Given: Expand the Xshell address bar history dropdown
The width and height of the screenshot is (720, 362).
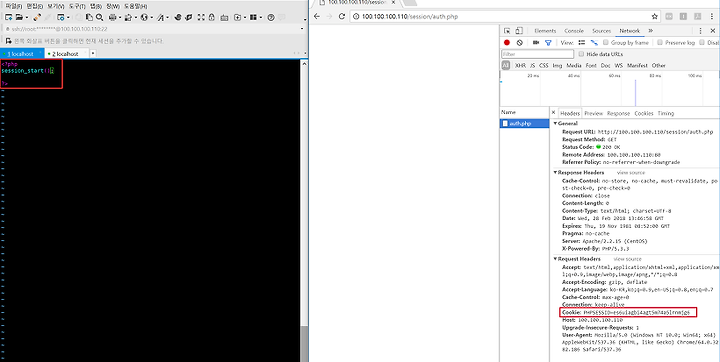Looking at the screenshot, I should pyautogui.click(x=302, y=29).
